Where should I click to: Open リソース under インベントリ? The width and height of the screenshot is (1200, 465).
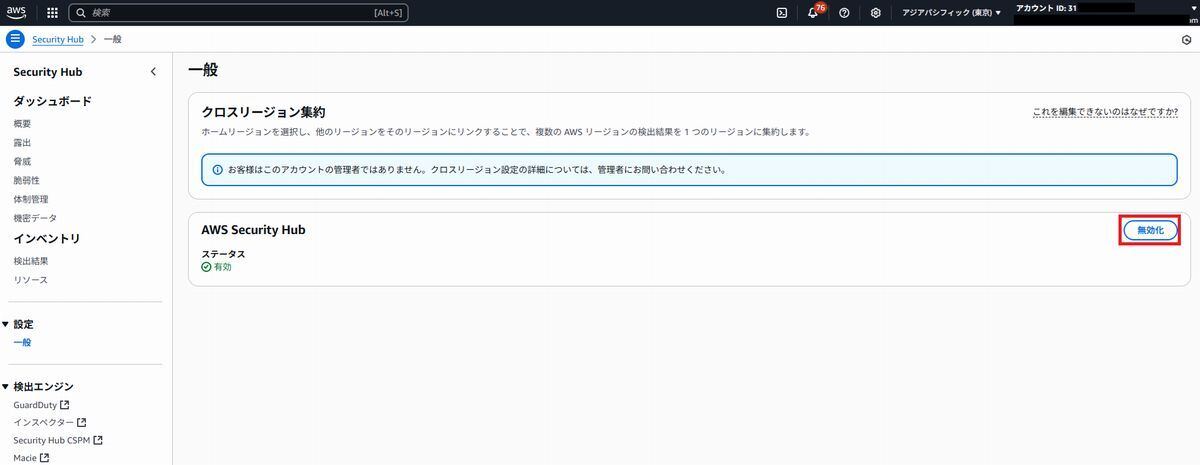tap(30, 280)
